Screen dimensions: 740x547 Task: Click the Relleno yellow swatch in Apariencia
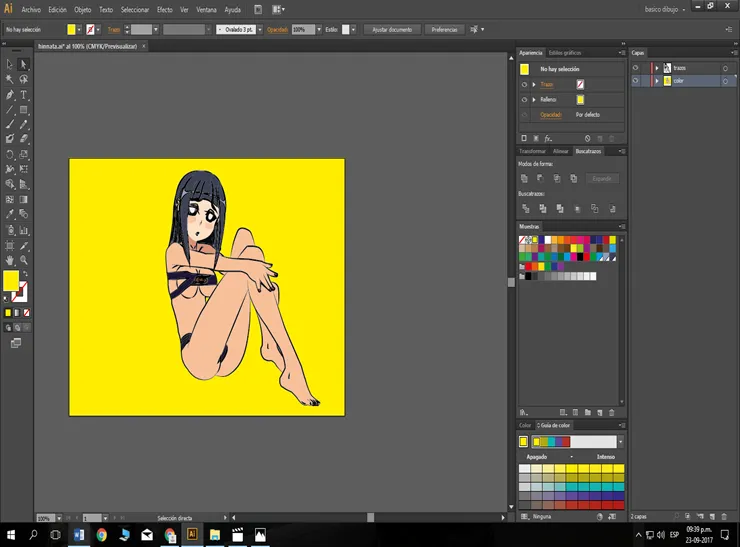[x=580, y=100]
